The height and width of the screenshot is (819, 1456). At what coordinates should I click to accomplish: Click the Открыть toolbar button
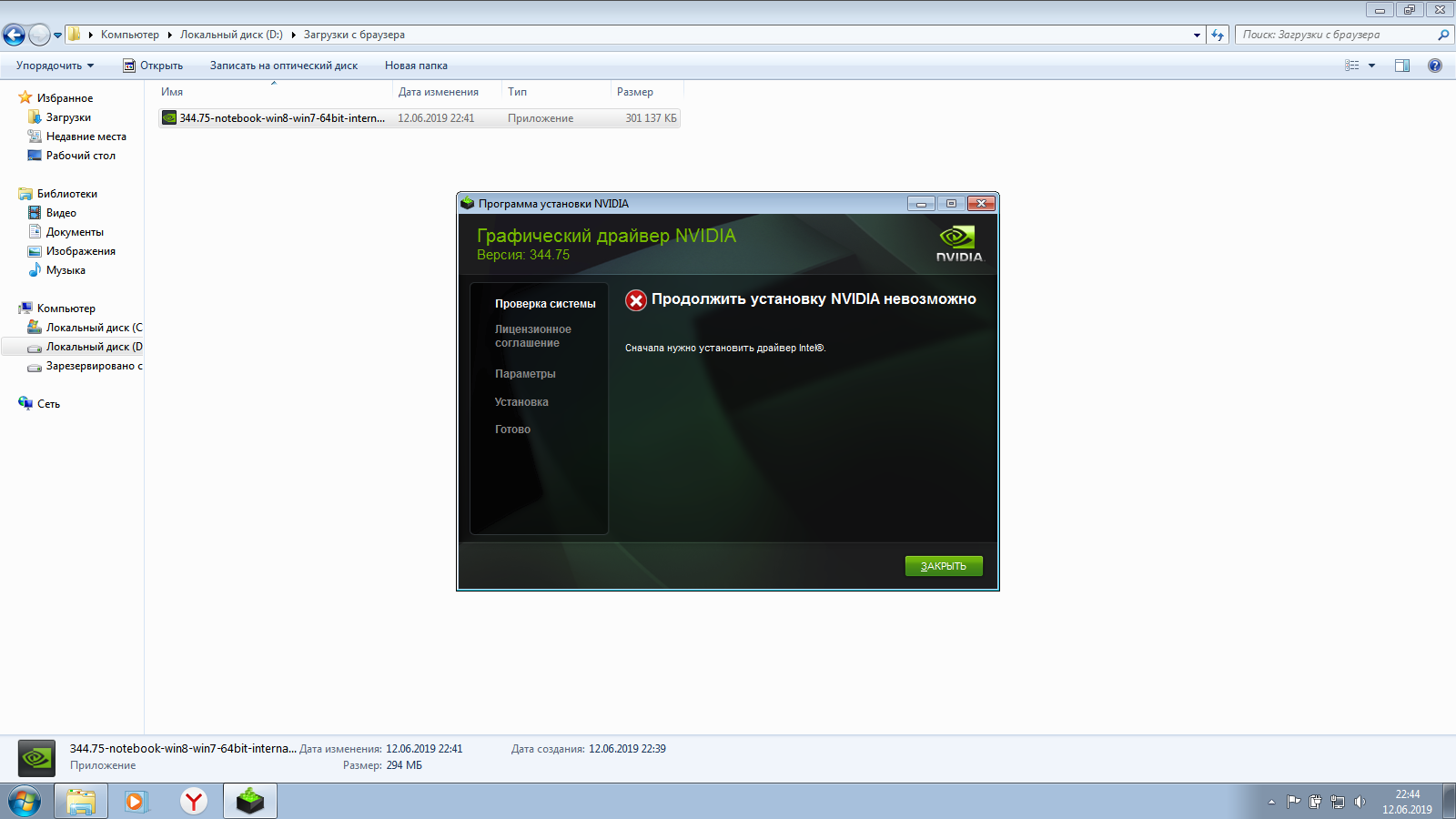point(153,66)
